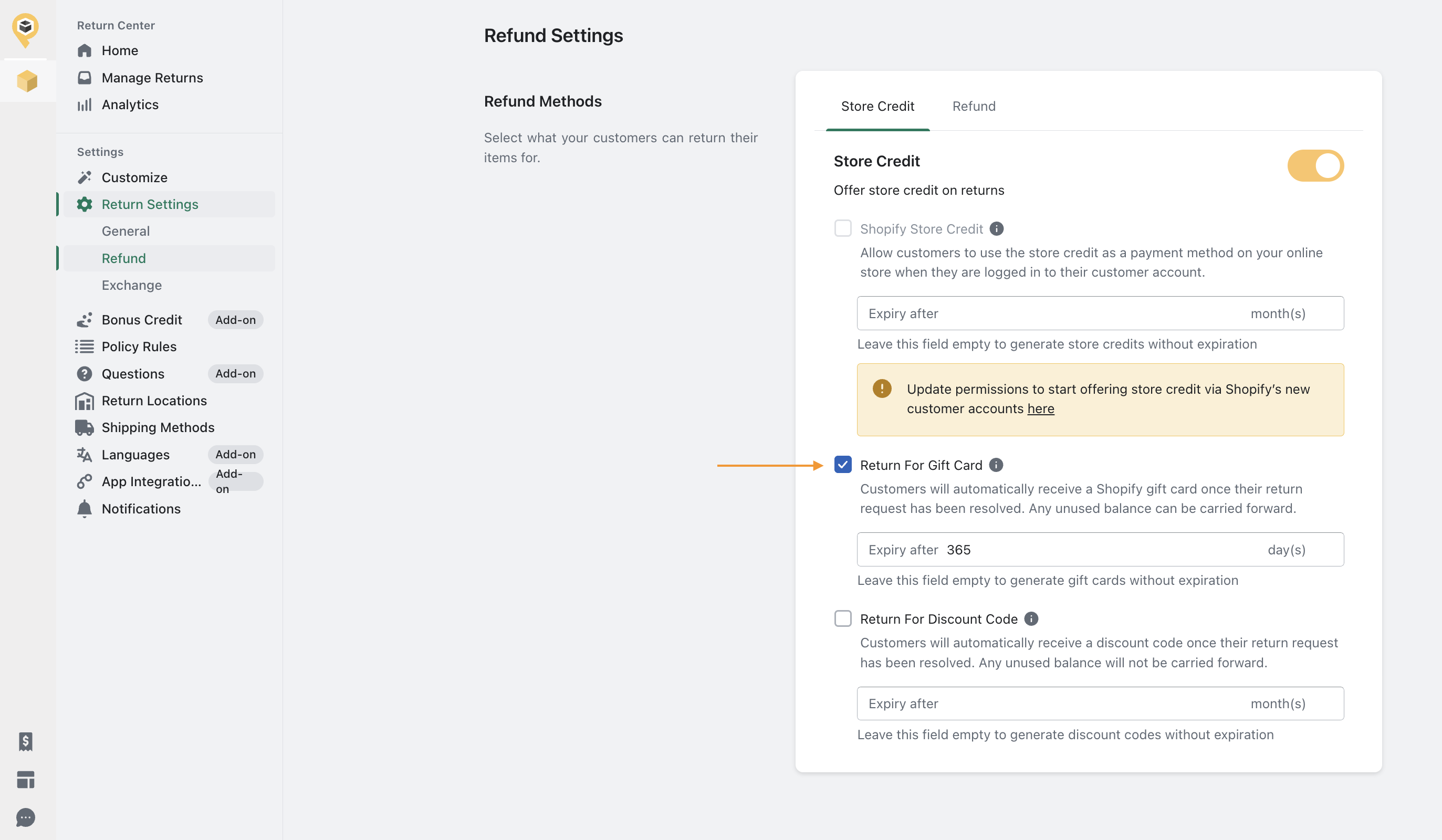Open the Customize settings
The width and height of the screenshot is (1442, 840).
click(134, 177)
